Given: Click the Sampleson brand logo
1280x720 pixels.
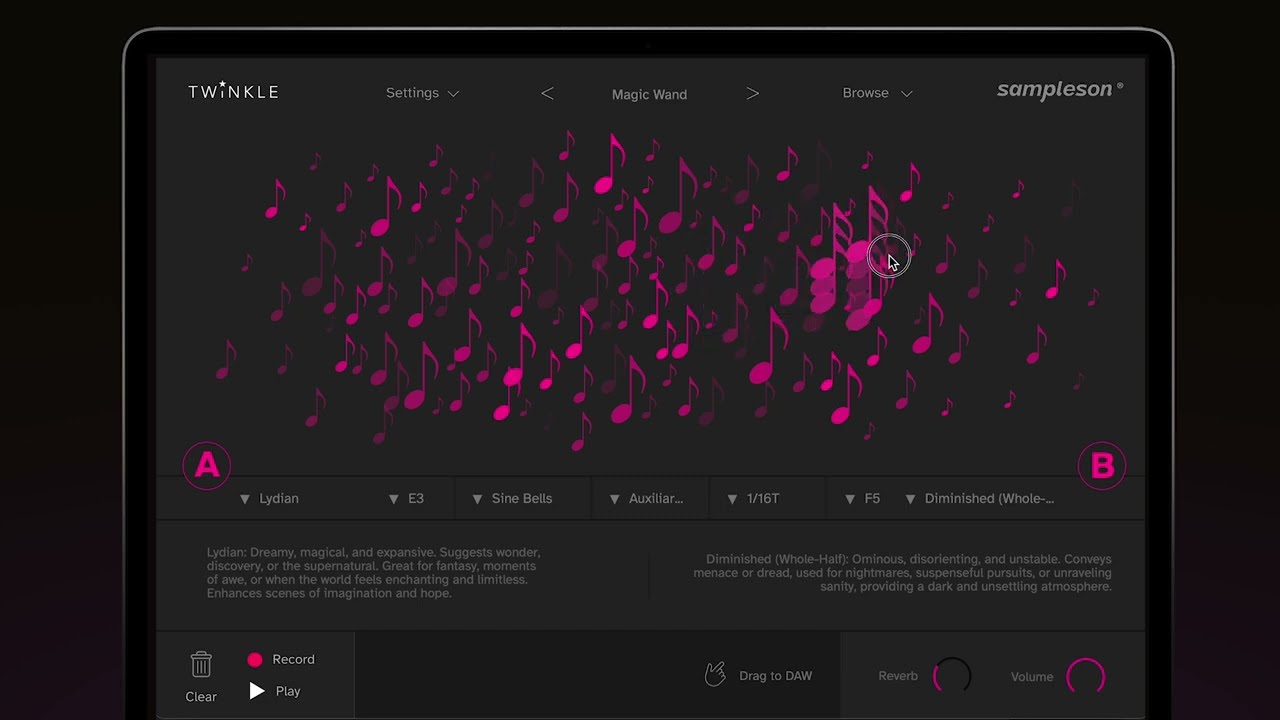Looking at the screenshot, I should (x=1059, y=90).
